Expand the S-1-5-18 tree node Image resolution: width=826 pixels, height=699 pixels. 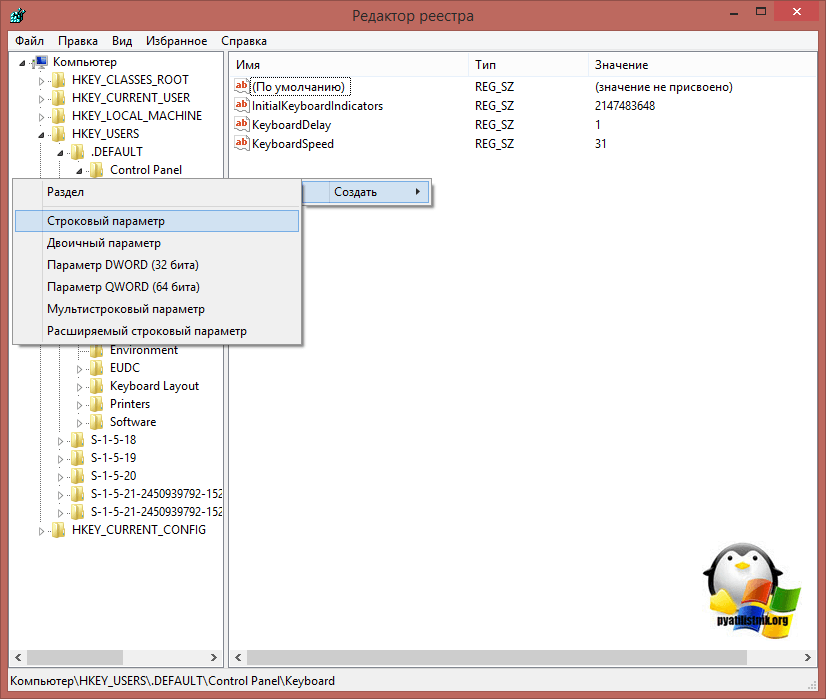(61, 440)
